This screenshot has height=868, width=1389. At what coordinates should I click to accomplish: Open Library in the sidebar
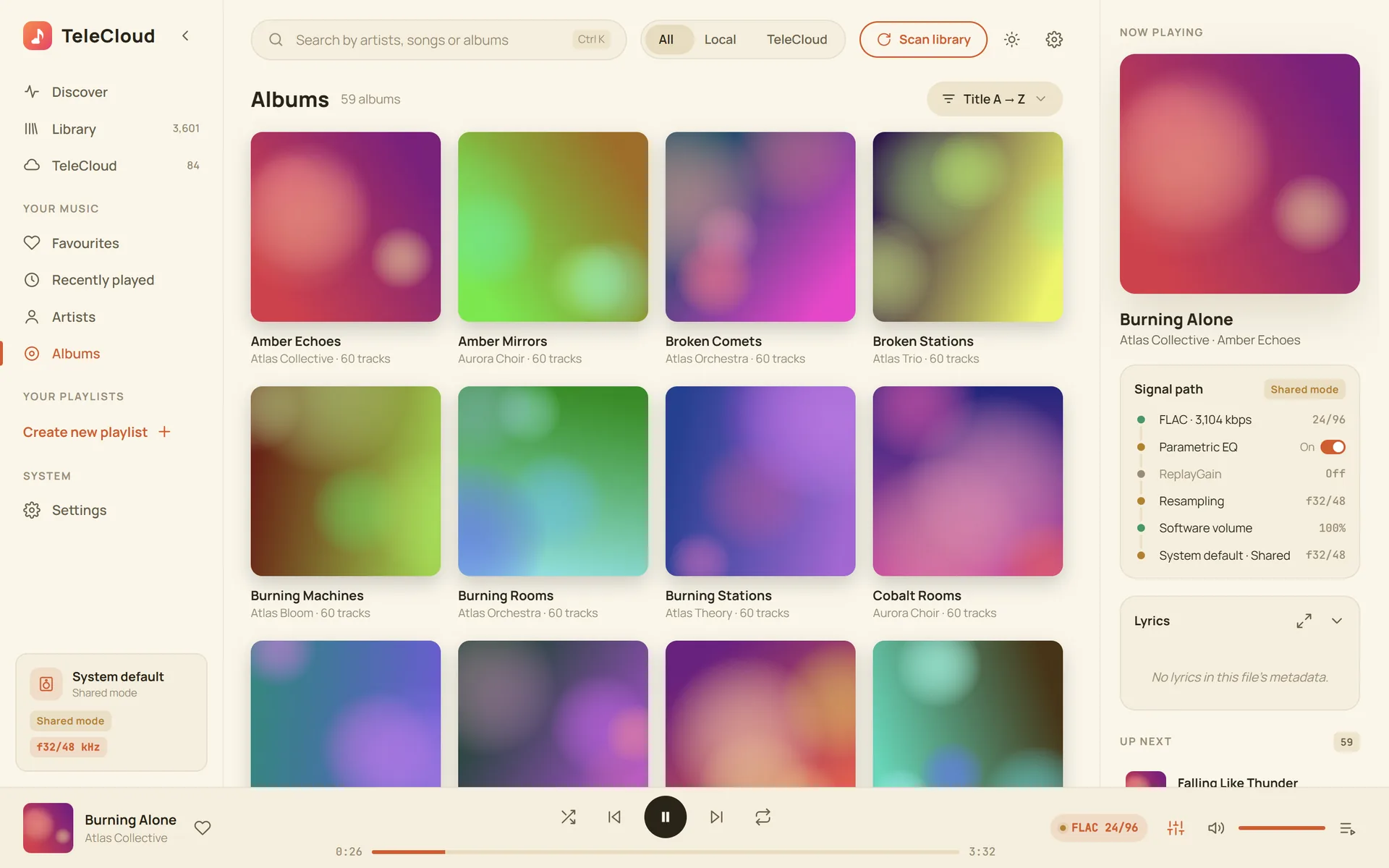pyautogui.click(x=111, y=129)
